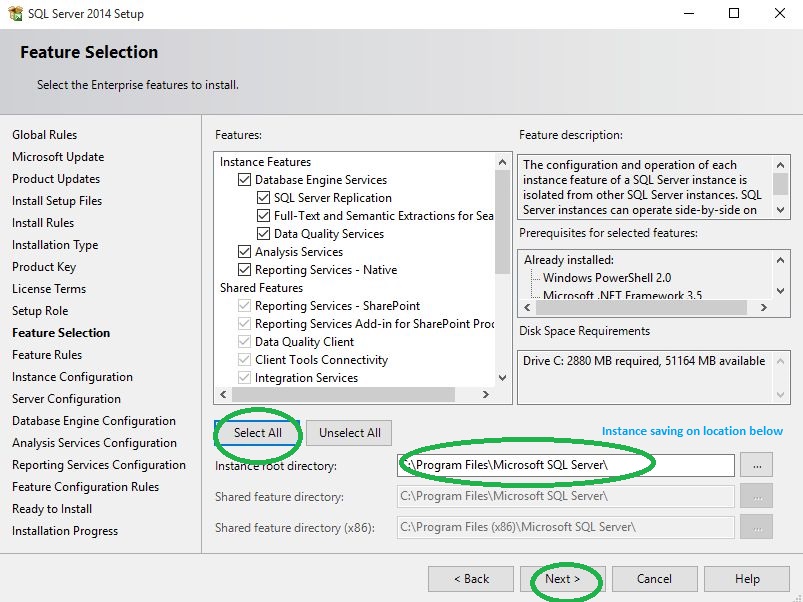Cancel the SQL Server setup

tap(654, 578)
